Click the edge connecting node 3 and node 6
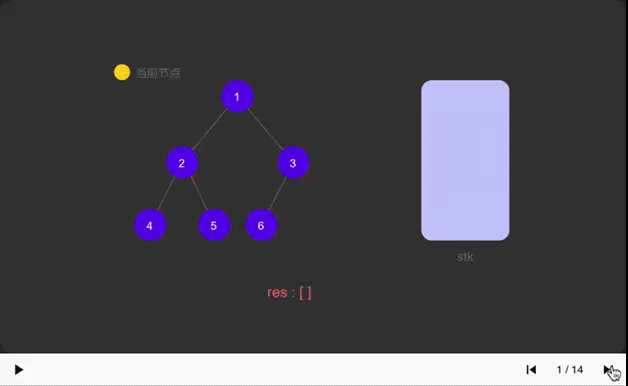Screen dimensions: 628x386 coord(277,194)
